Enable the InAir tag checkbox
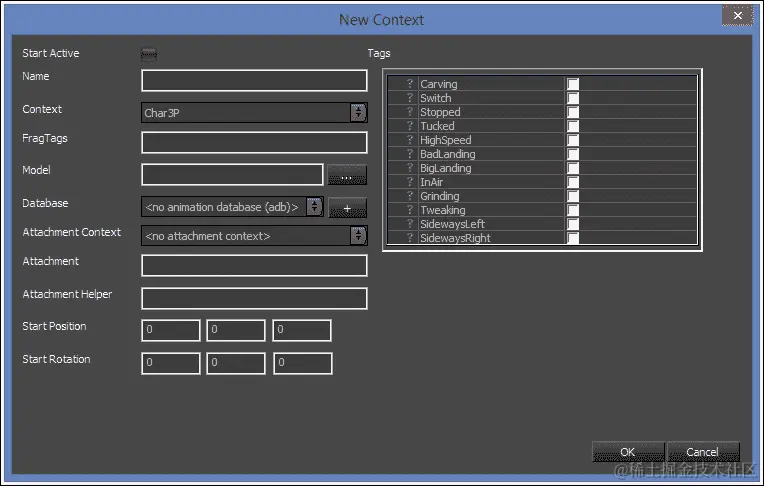764x486 pixels. pos(573,182)
